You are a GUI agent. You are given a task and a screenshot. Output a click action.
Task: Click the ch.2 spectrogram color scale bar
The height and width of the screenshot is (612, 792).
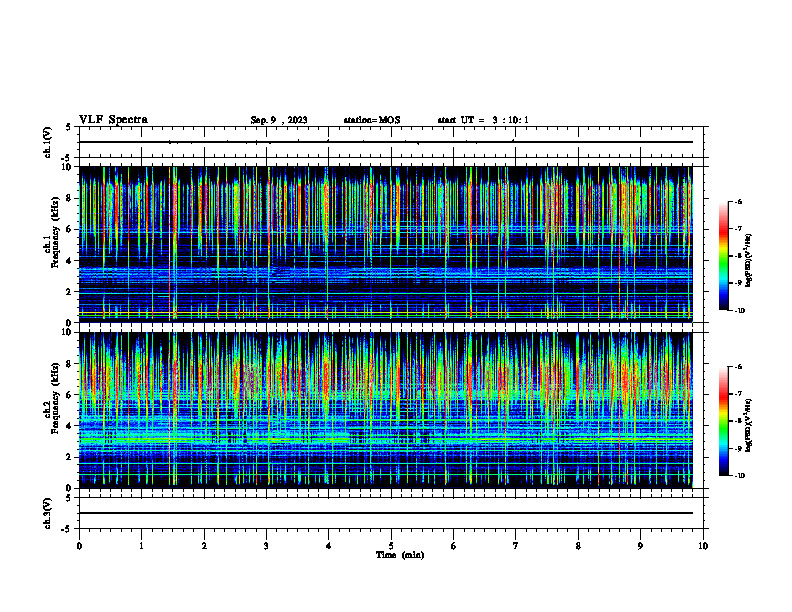(723, 421)
